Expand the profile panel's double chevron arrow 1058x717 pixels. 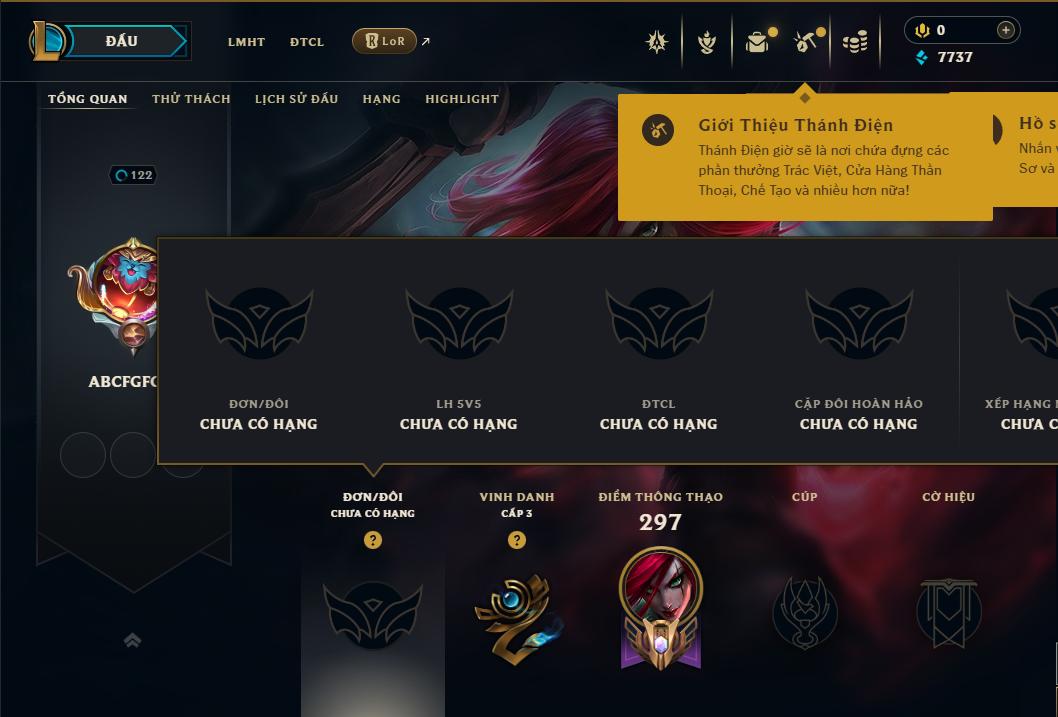pyautogui.click(x=133, y=640)
